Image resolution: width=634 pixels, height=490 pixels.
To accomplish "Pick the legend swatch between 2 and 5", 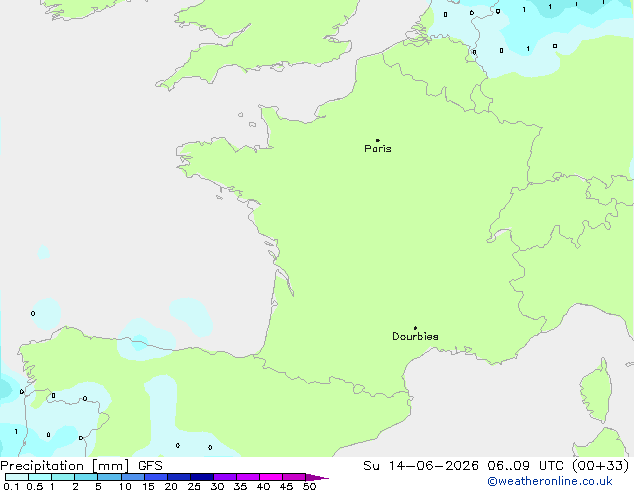I will (x=86, y=477).
